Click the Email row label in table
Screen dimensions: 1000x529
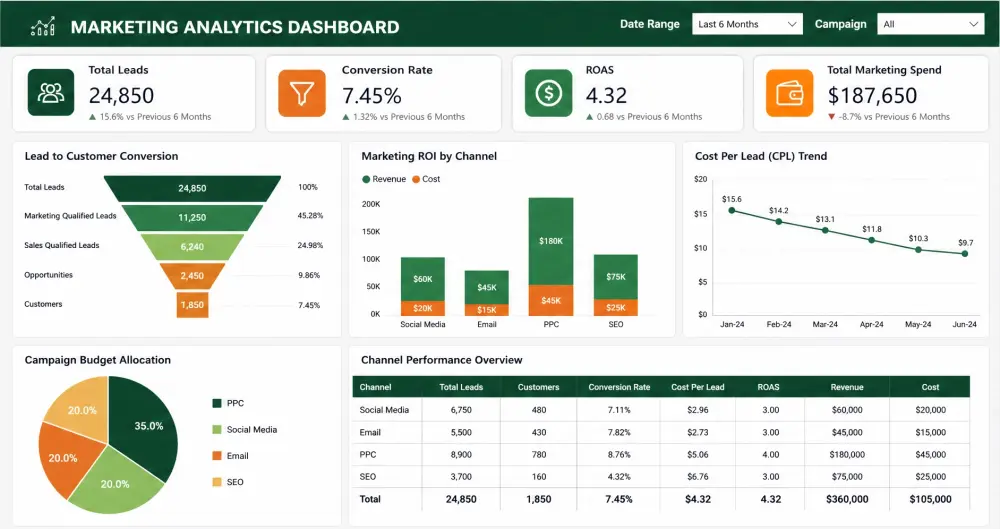[x=370, y=432]
